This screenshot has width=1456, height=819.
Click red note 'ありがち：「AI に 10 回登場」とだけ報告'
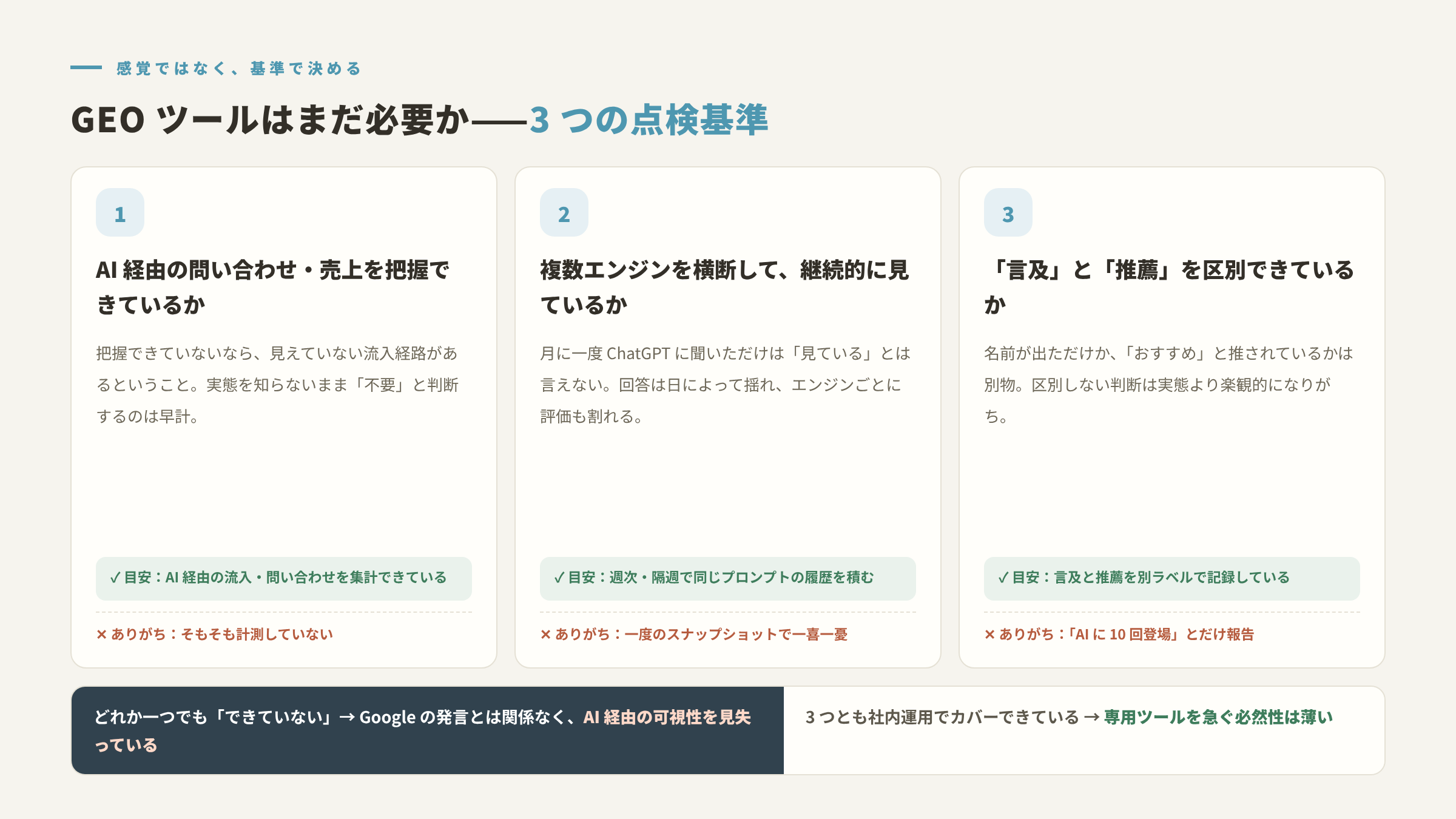(x=1119, y=634)
